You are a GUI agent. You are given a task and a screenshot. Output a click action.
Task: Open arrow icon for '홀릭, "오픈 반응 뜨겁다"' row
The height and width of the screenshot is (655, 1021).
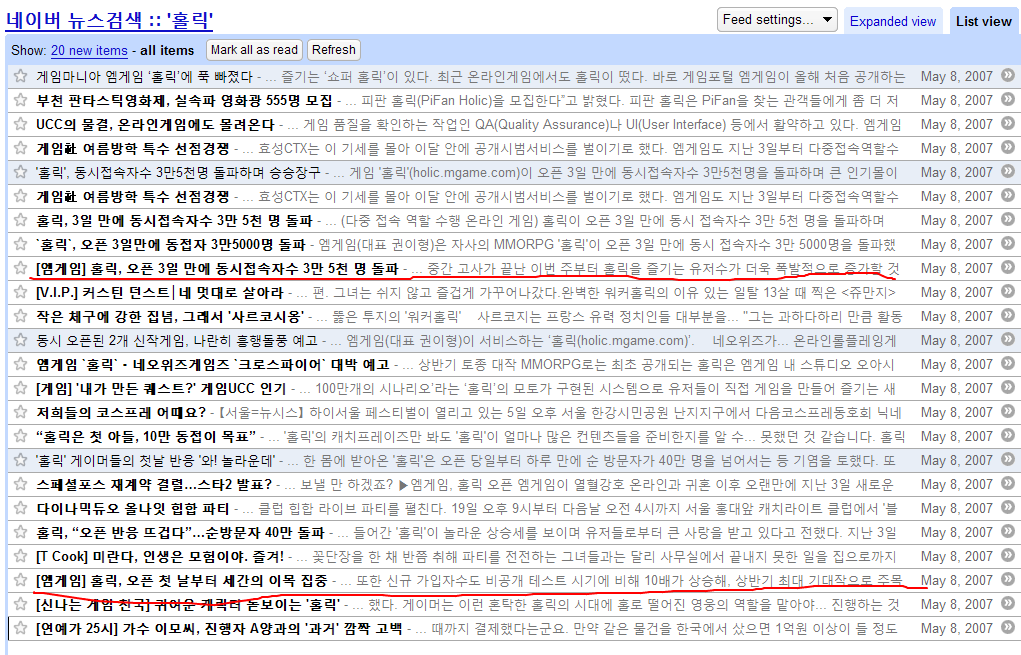point(1008,532)
